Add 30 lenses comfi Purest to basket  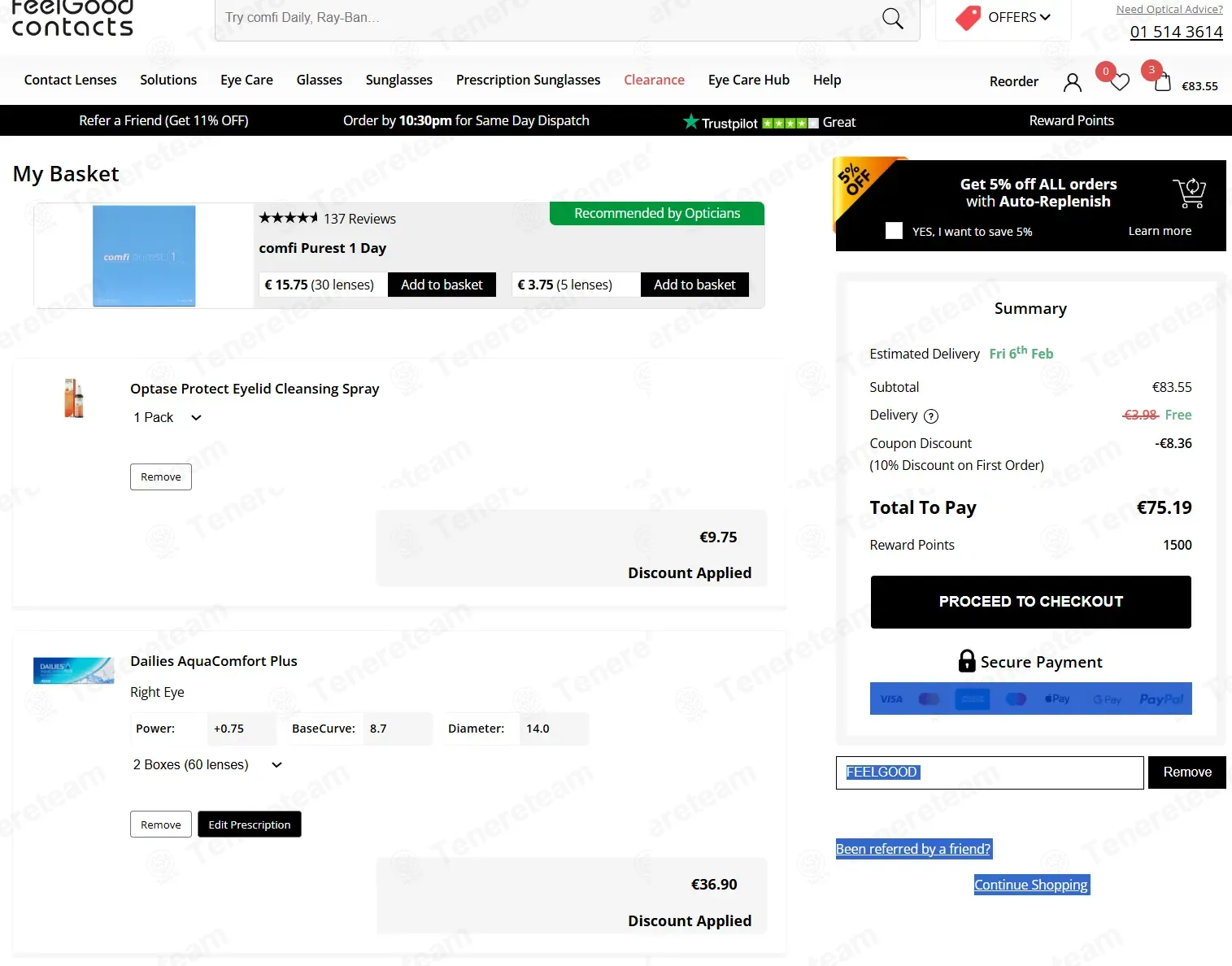click(442, 285)
